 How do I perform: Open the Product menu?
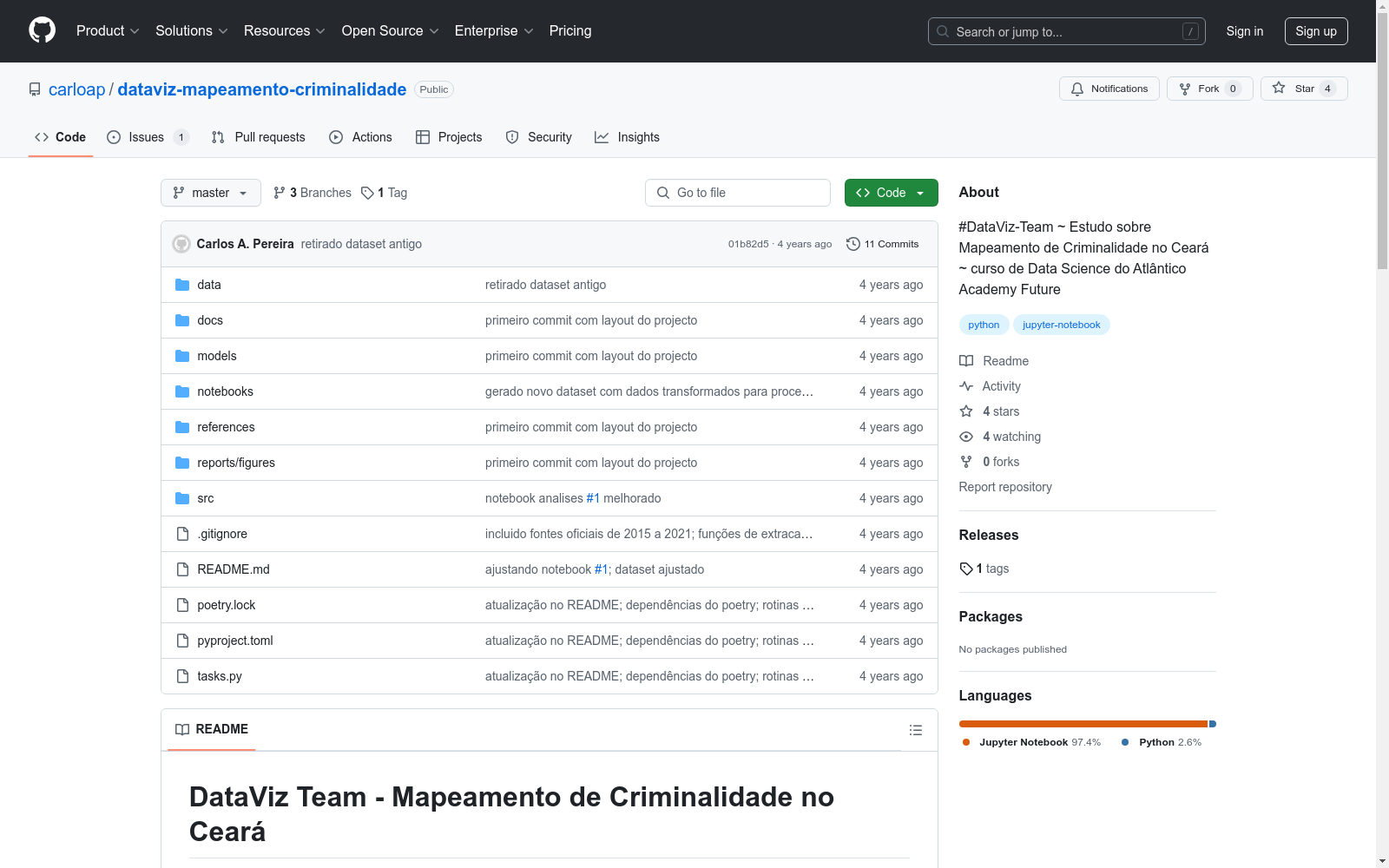(x=108, y=31)
